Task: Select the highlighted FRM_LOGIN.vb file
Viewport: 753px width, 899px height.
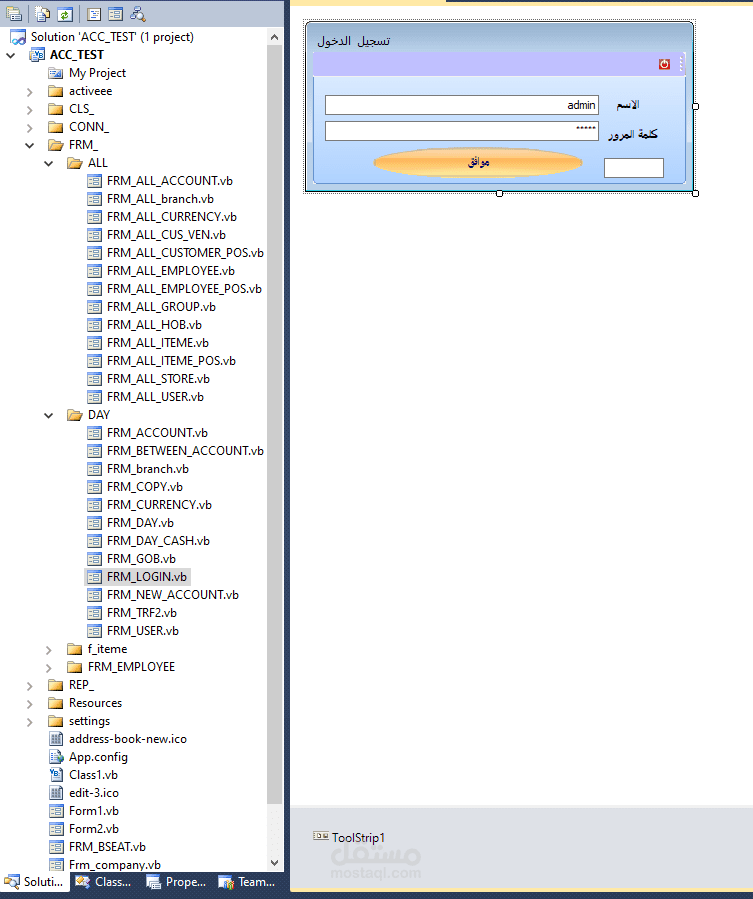Action: point(147,577)
